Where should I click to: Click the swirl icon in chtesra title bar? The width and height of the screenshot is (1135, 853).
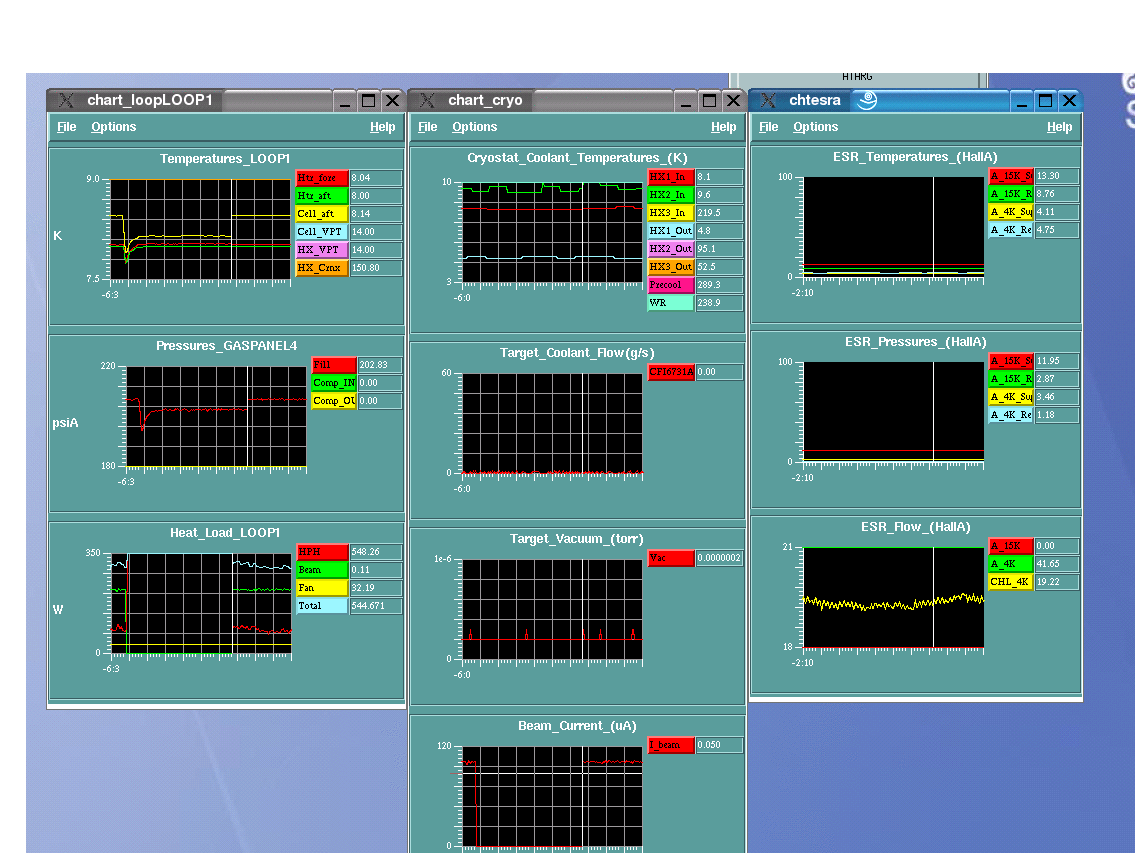[x=866, y=100]
